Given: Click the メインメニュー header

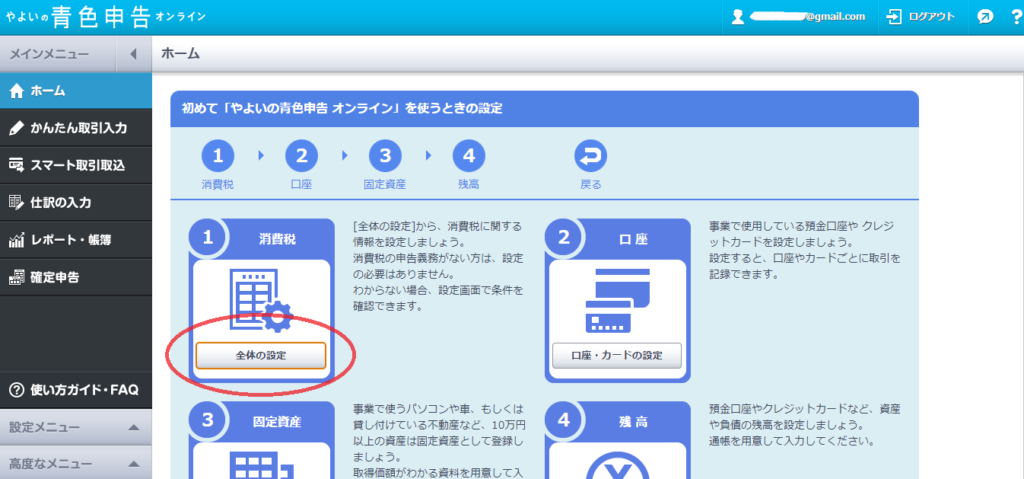Looking at the screenshot, I should (49, 54).
